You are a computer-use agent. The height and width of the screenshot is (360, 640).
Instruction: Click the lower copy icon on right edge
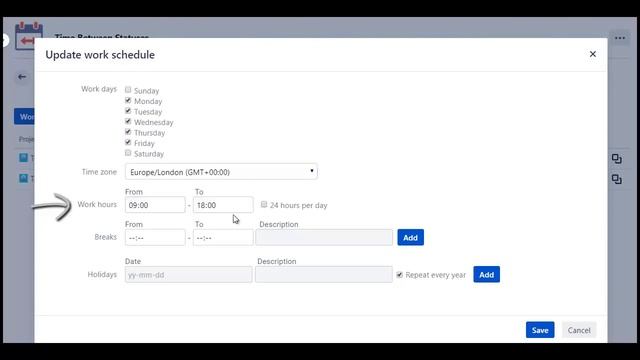pyautogui.click(x=617, y=179)
